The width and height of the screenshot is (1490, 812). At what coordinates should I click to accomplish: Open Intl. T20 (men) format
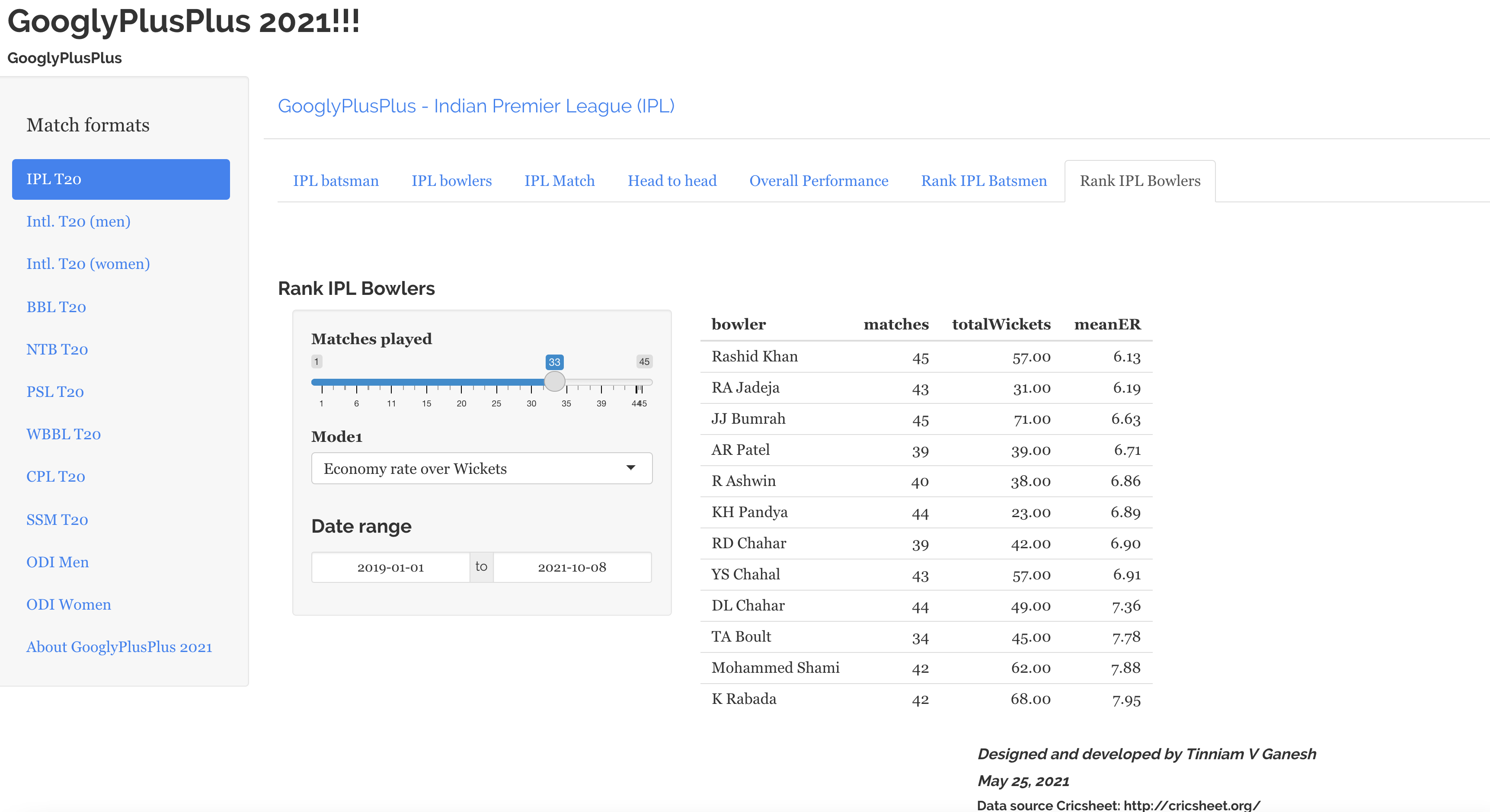tap(78, 221)
